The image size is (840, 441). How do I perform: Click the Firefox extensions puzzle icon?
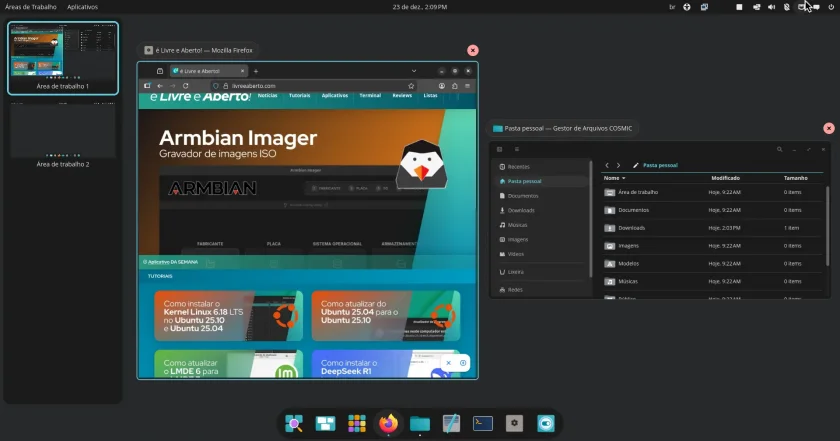(454, 86)
